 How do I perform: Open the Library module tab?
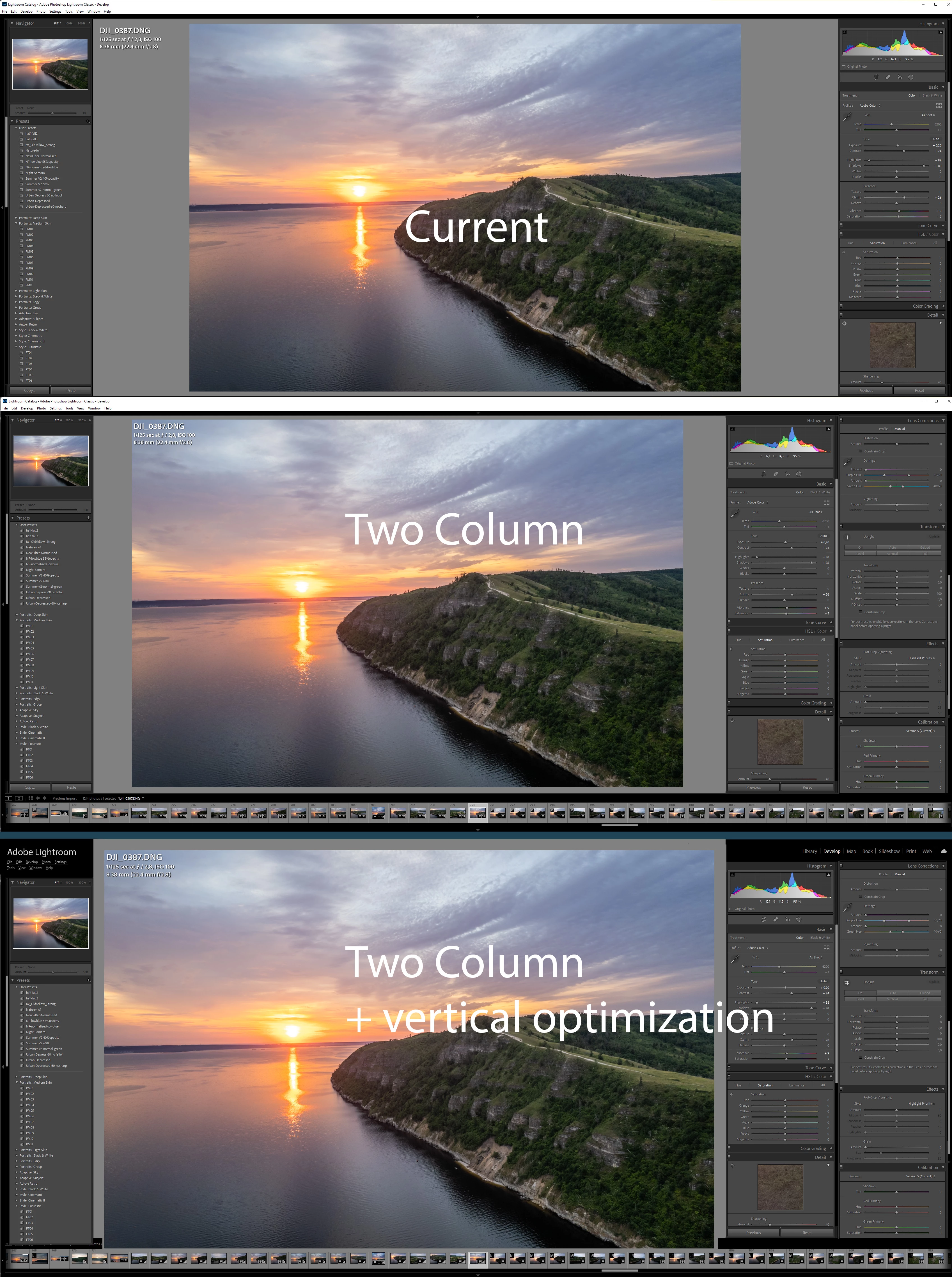tap(809, 852)
